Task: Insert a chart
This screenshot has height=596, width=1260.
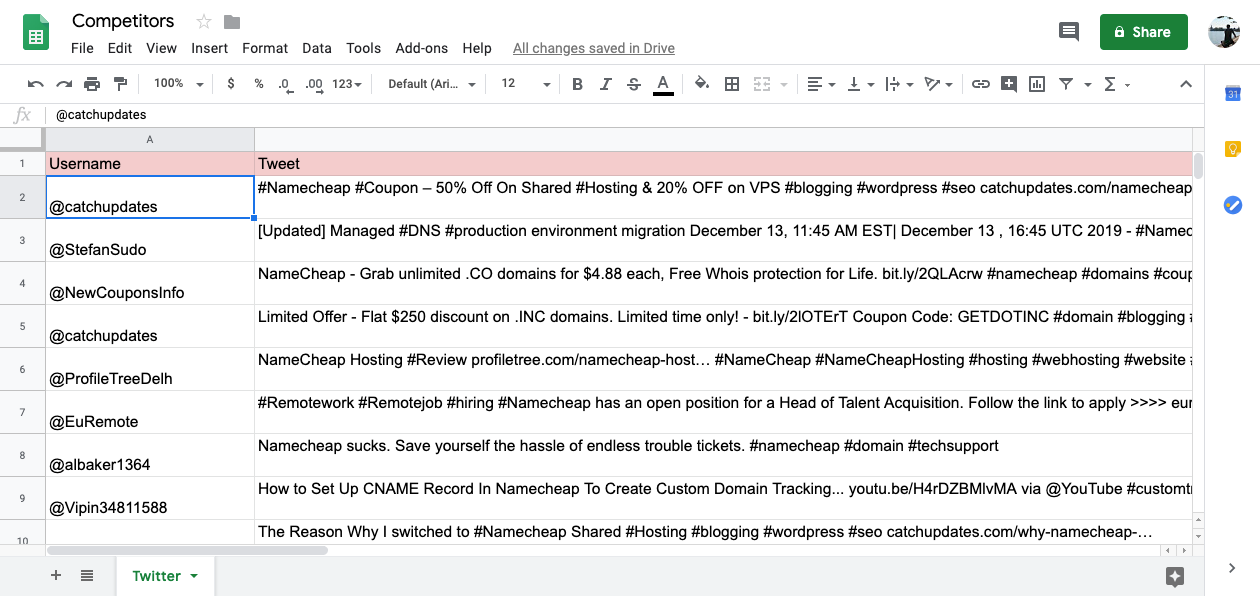Action: click(x=1037, y=84)
